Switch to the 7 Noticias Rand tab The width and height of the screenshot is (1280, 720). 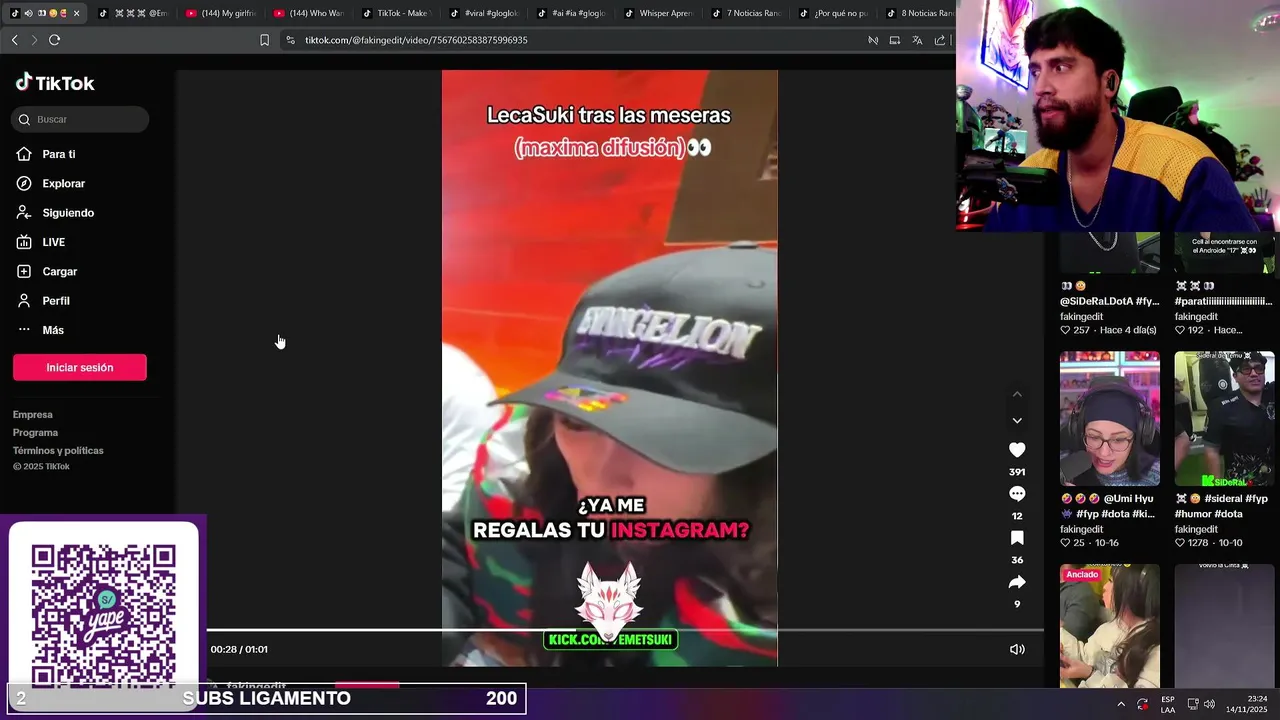tap(746, 13)
